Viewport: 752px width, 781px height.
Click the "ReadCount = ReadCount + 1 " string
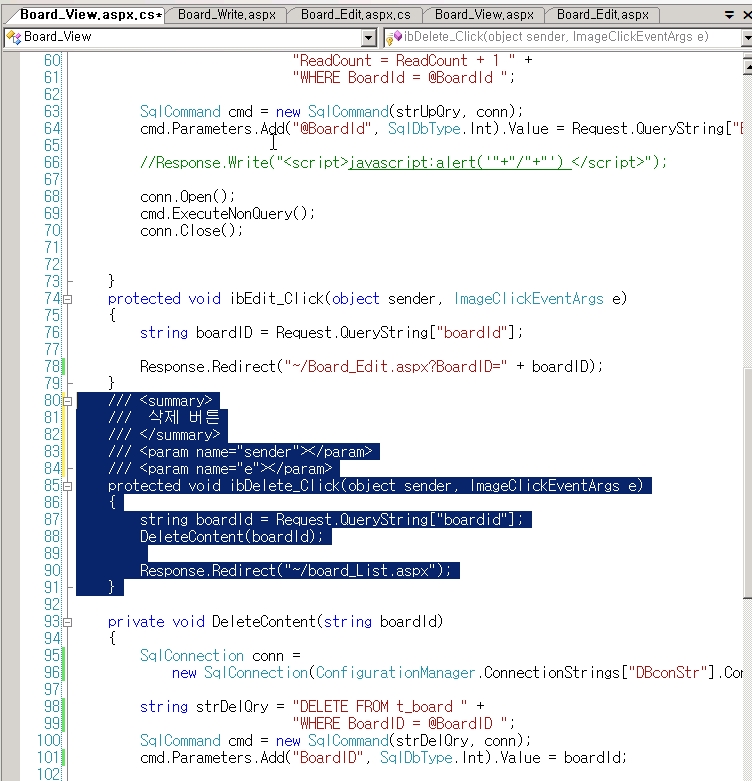click(404, 60)
